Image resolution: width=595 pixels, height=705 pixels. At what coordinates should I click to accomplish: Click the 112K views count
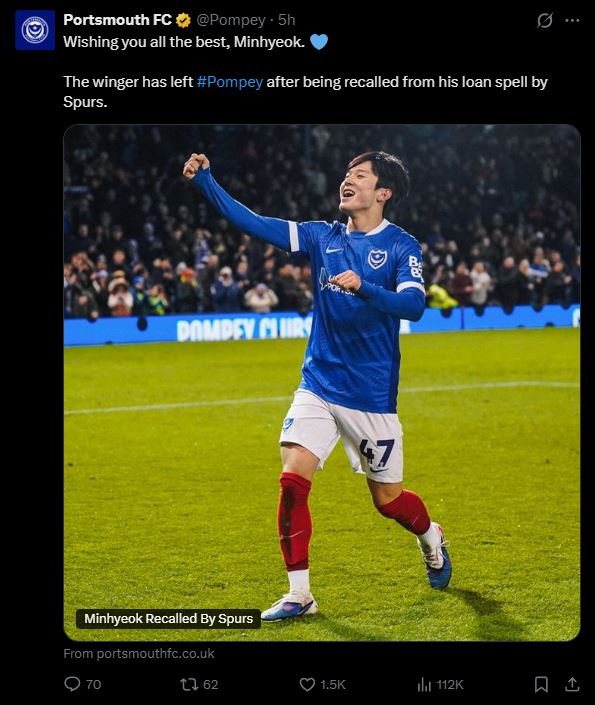450,684
